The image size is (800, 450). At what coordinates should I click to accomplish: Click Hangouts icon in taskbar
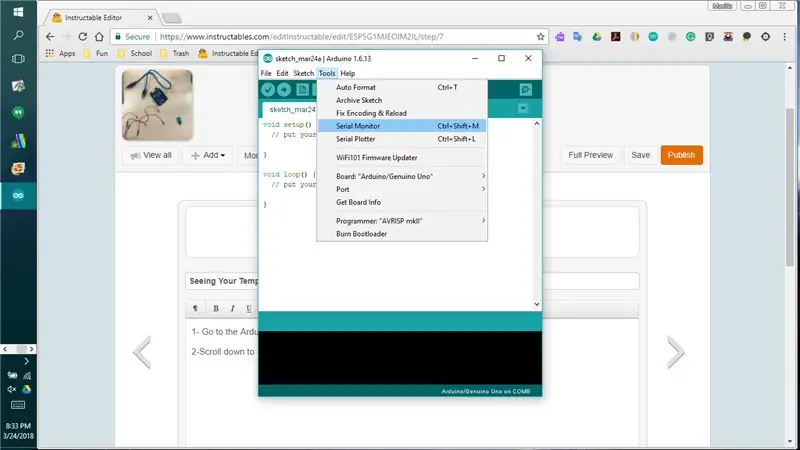(18, 112)
